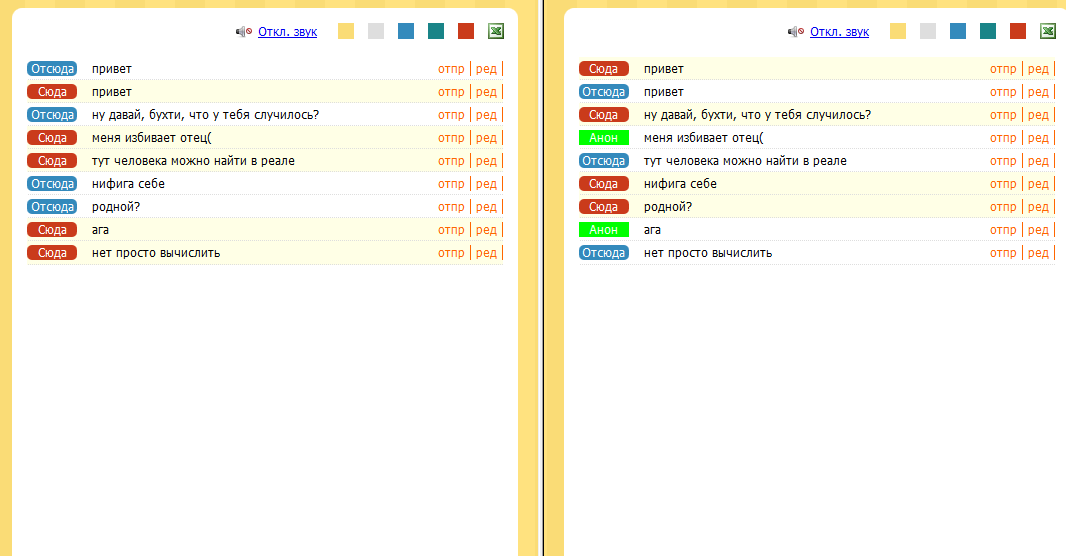Click 'ред' on right 'меня избивает отец(' row
The width and height of the screenshot is (1066, 556).
point(1038,138)
